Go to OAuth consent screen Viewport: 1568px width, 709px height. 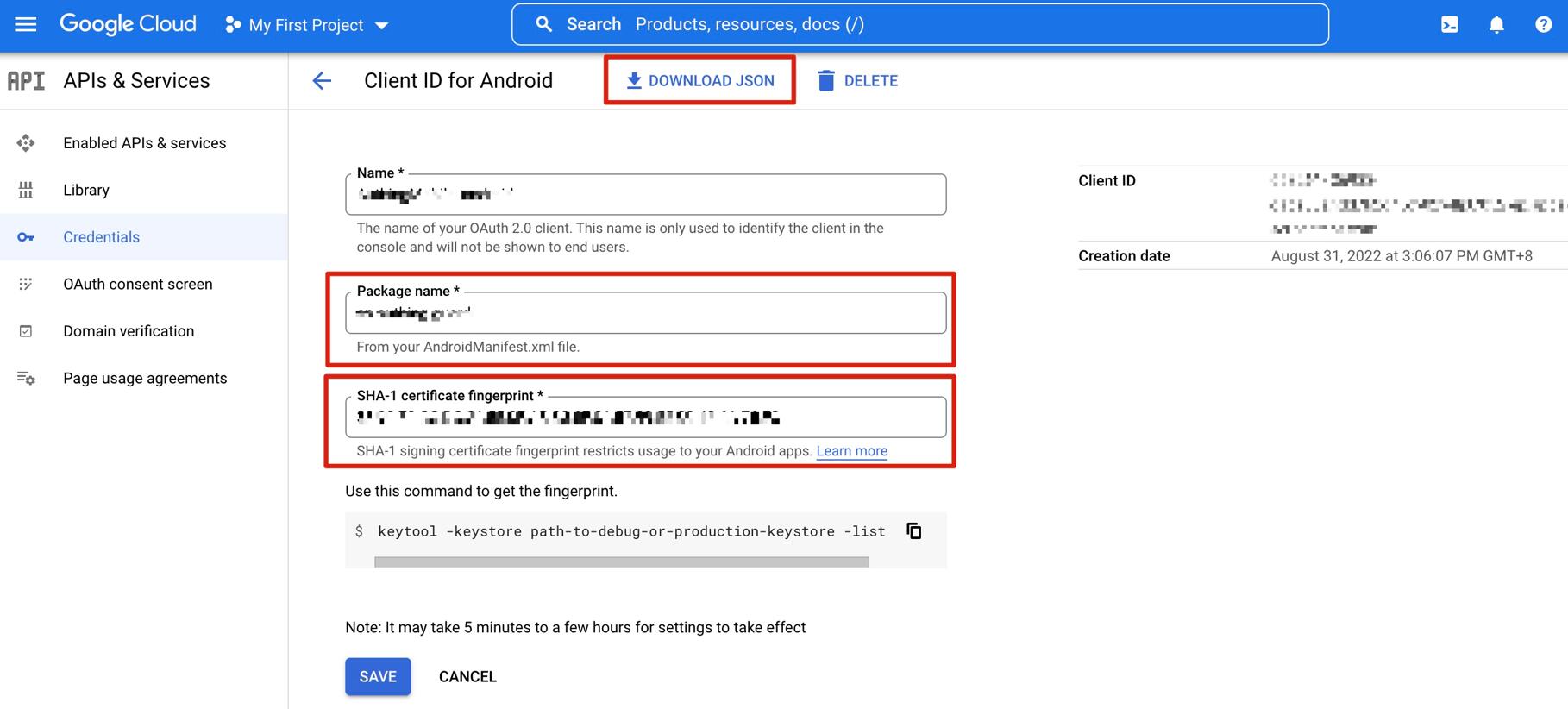click(137, 285)
